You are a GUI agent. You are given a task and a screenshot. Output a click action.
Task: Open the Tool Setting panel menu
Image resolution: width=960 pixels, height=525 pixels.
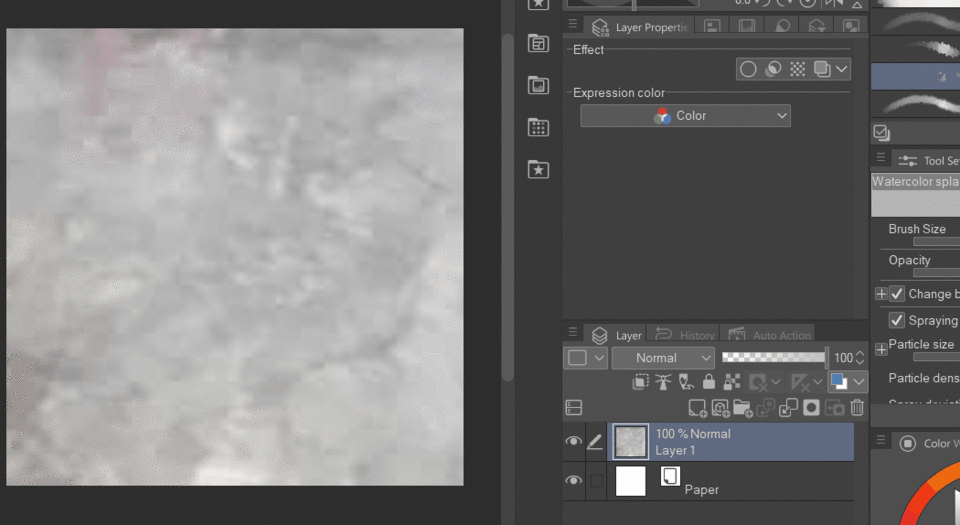[x=881, y=158]
